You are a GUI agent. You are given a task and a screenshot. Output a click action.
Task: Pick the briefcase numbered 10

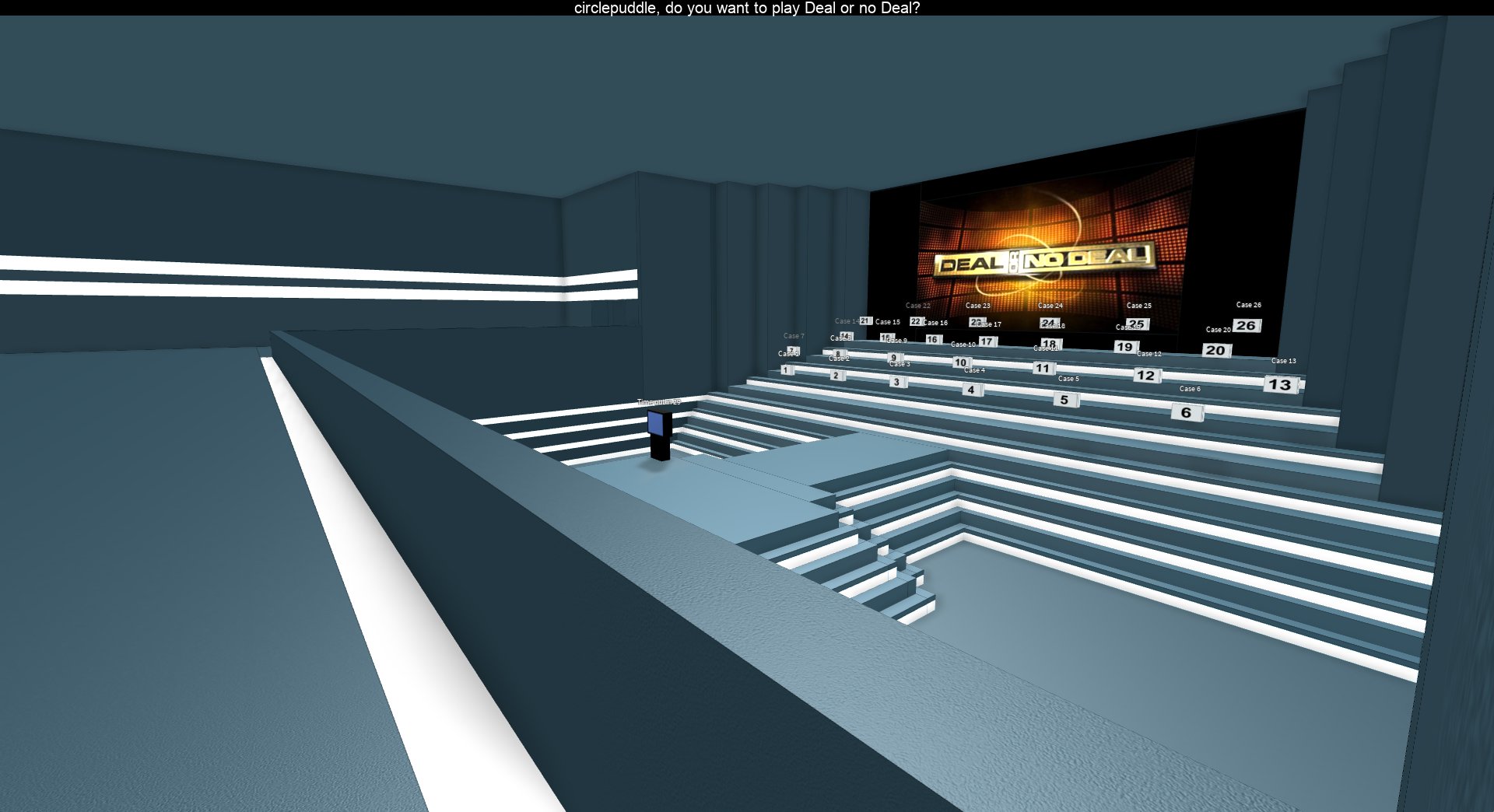coord(961,362)
